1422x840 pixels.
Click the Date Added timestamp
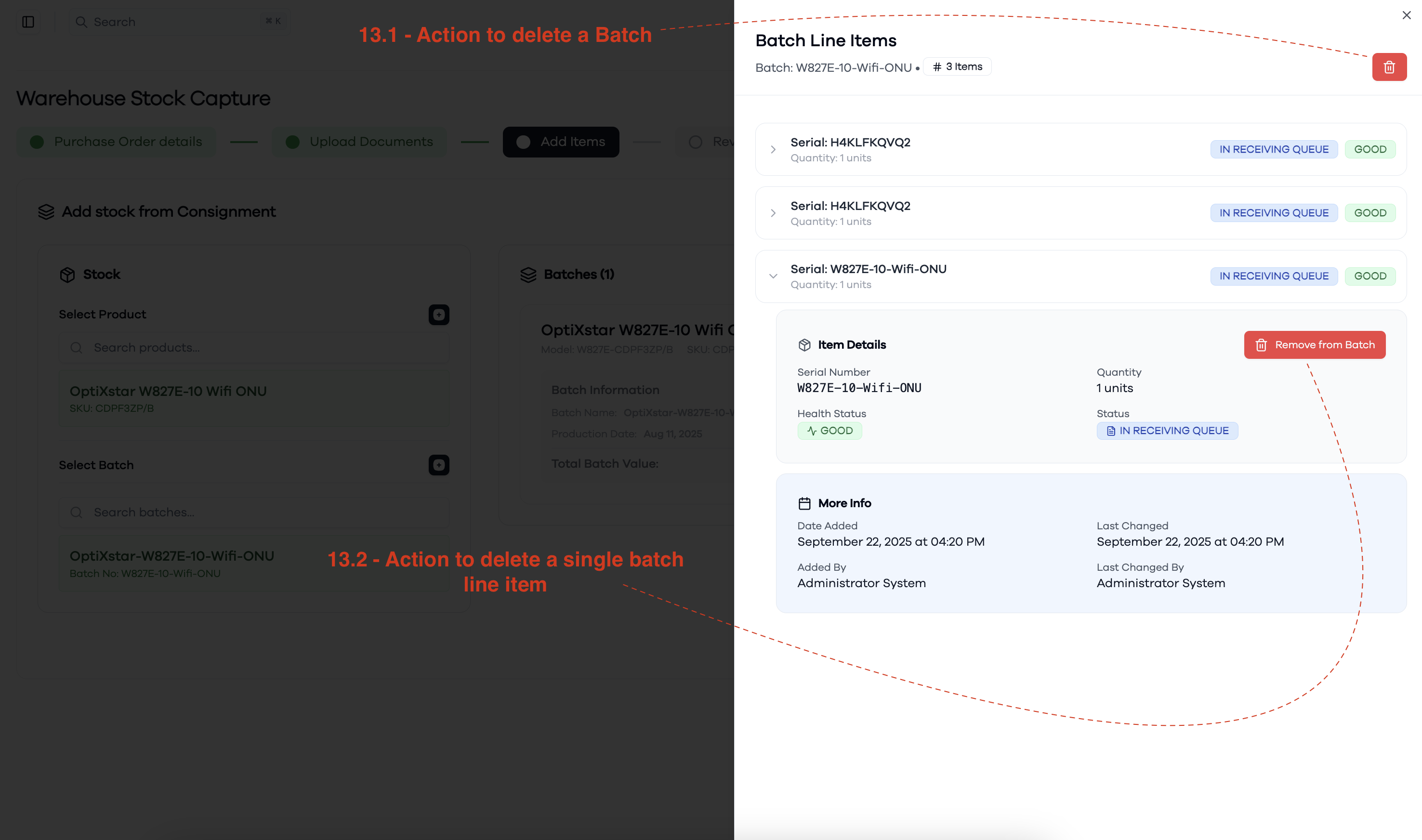[891, 542]
